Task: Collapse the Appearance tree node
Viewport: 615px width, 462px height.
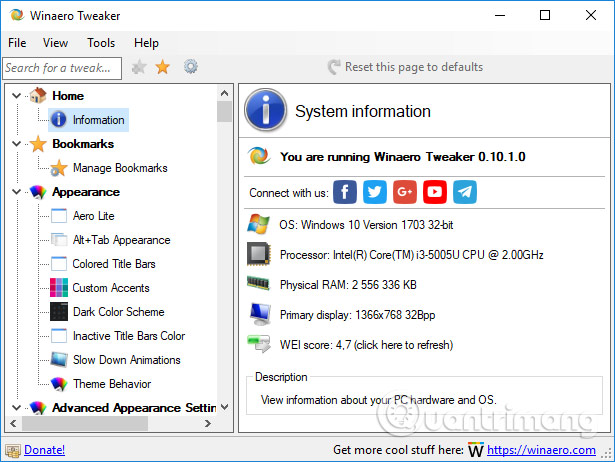Action: tap(16, 192)
